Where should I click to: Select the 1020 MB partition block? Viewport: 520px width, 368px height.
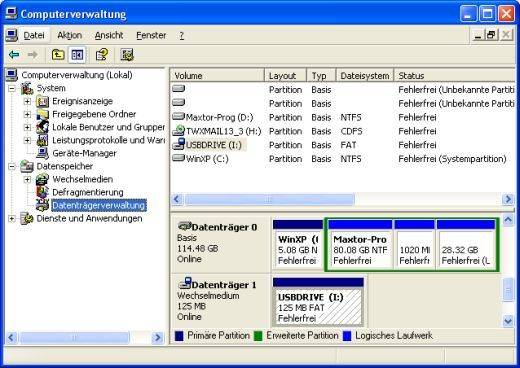coord(415,245)
